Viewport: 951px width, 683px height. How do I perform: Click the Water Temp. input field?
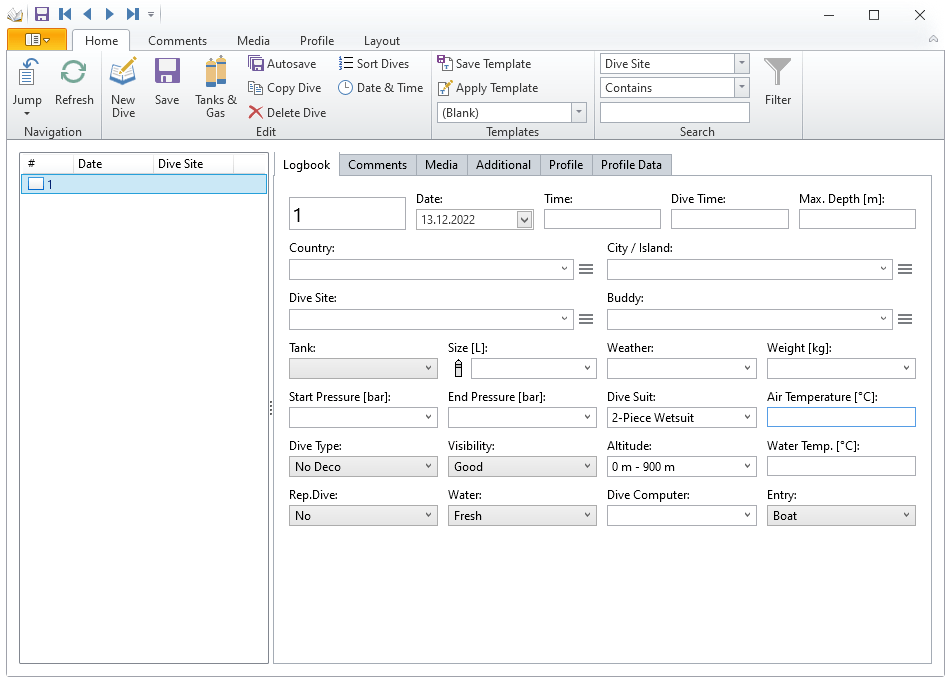[841, 466]
